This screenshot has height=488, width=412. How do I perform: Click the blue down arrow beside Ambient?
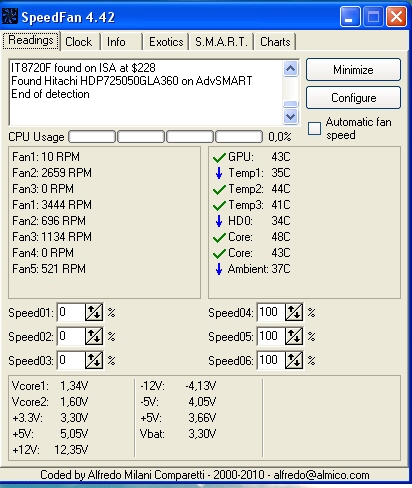pos(219,269)
